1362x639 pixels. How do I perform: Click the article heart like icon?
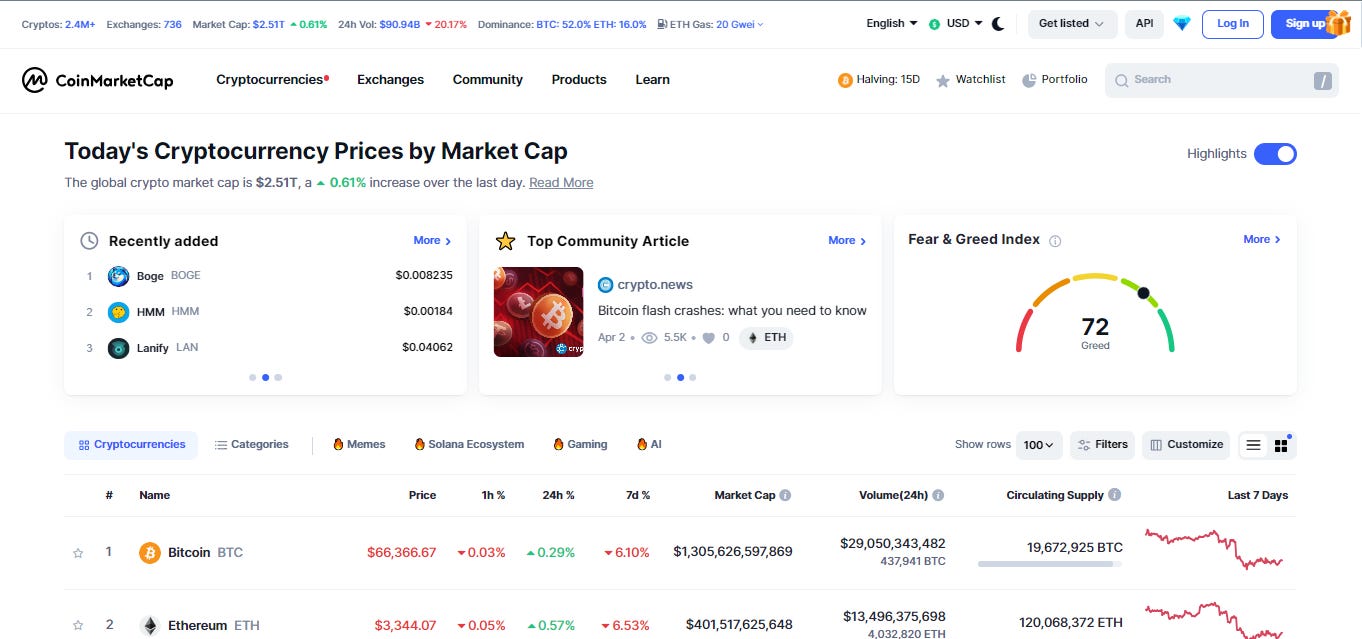[x=709, y=338]
